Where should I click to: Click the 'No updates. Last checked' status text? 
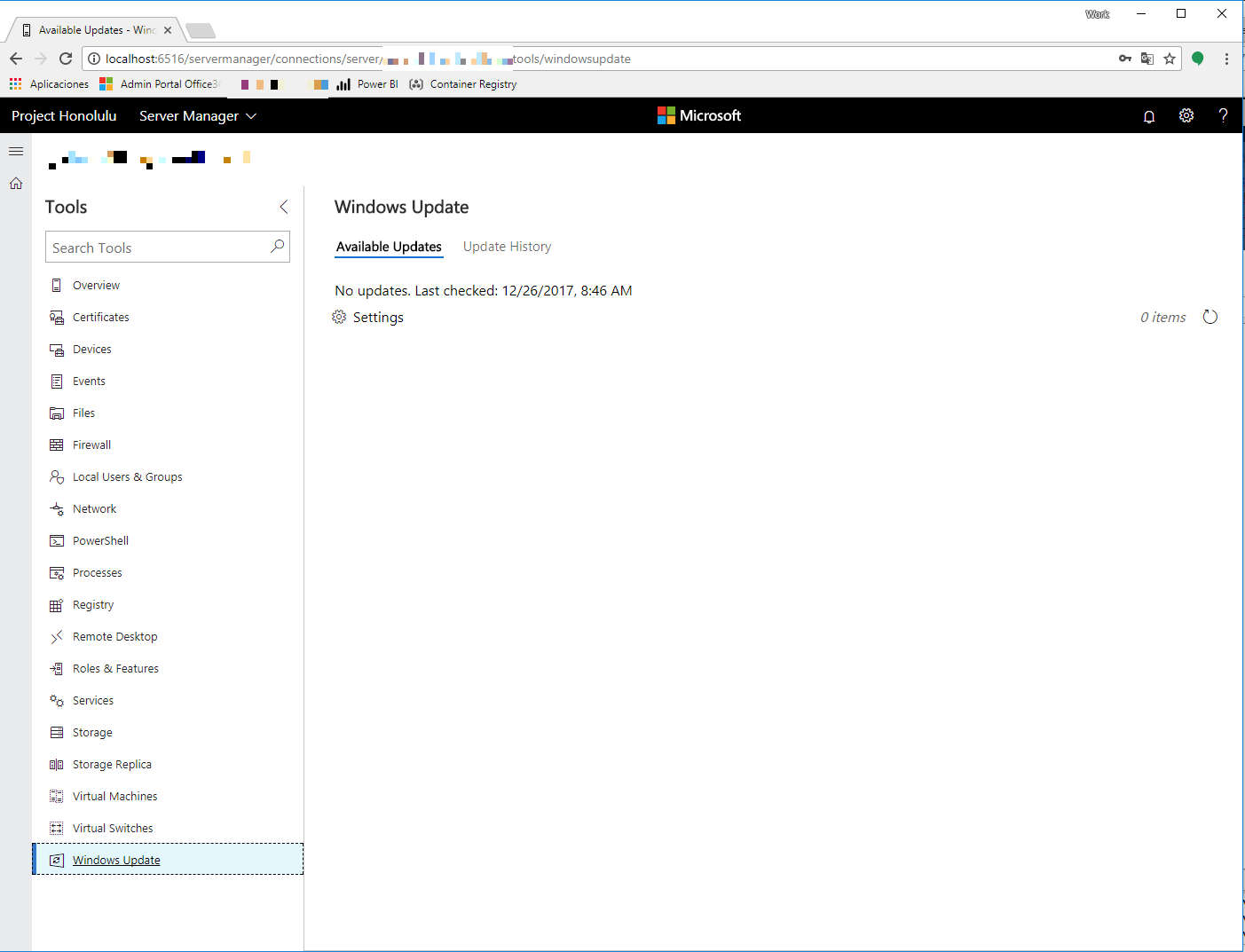pos(484,290)
